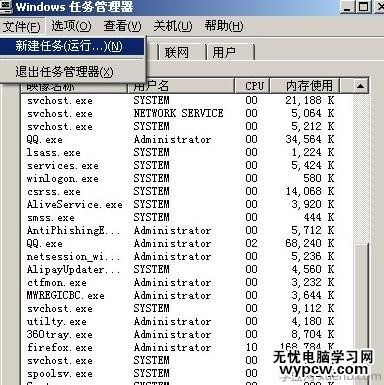This screenshot has height=385, width=384.
Task: Minimize the Task Manager window
Action: pyautogui.click(x=347, y=7)
